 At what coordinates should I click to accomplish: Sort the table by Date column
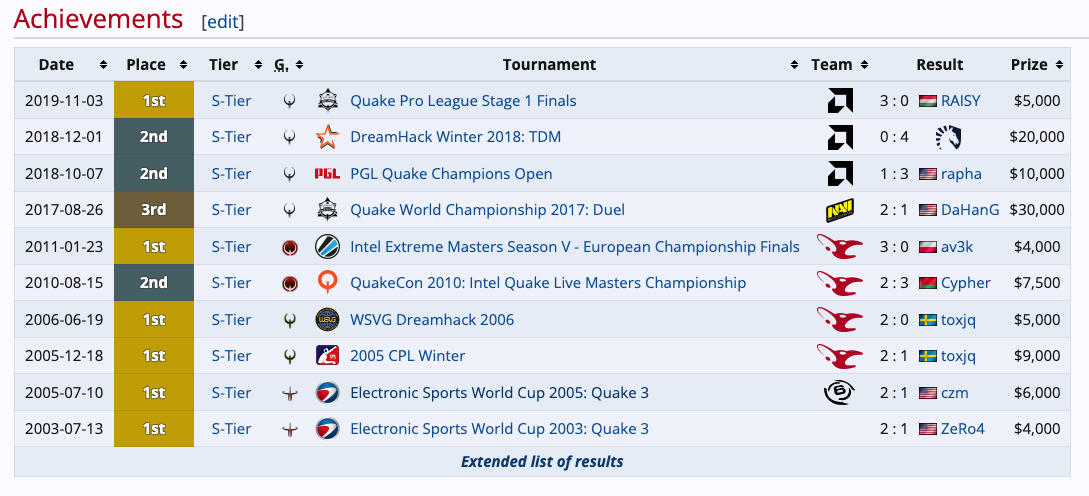coord(103,65)
